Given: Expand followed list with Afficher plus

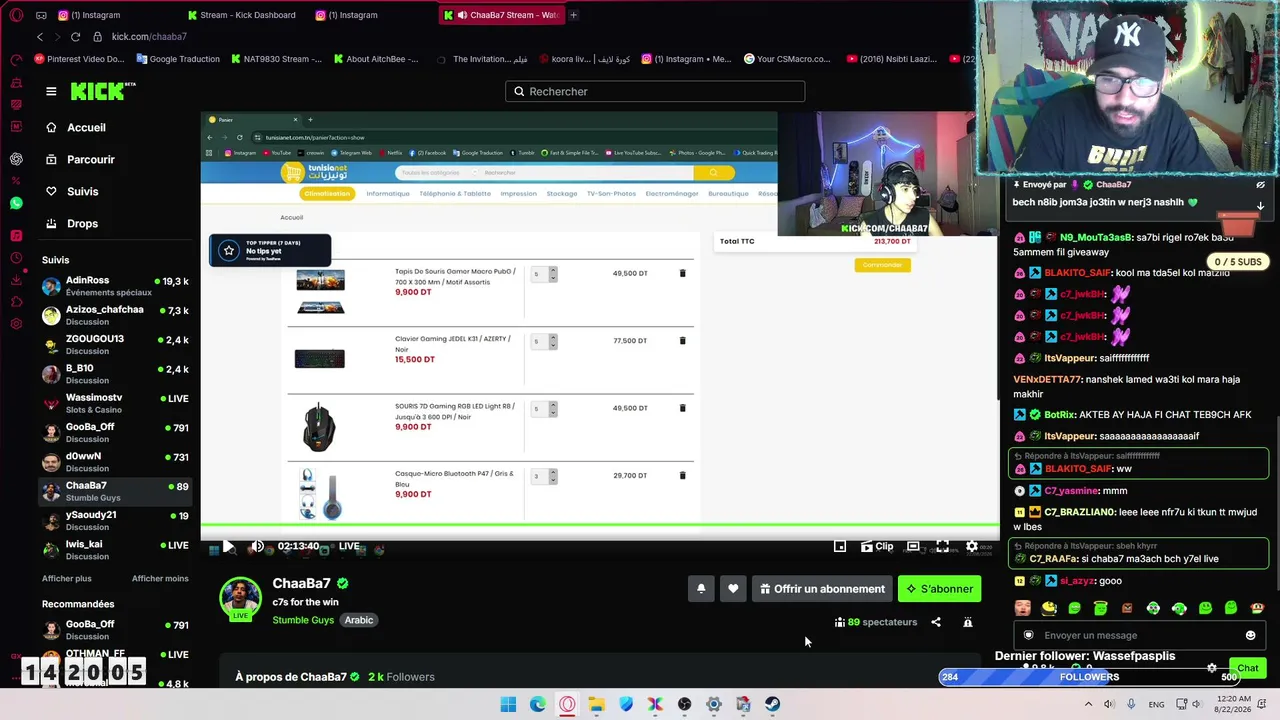Looking at the screenshot, I should 66,578.
